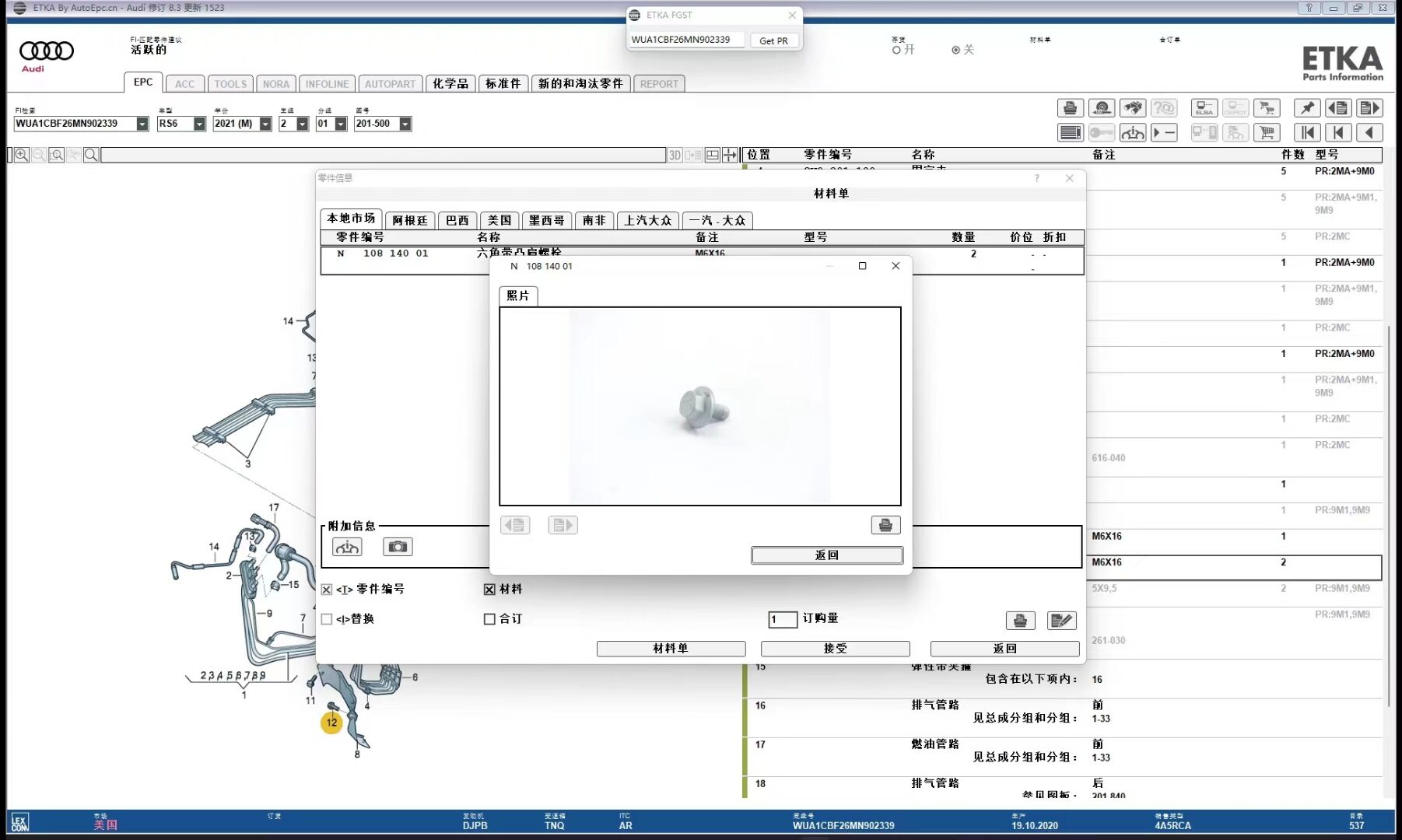
Task: Click the double shopping carts icon
Action: [x=1267, y=108]
